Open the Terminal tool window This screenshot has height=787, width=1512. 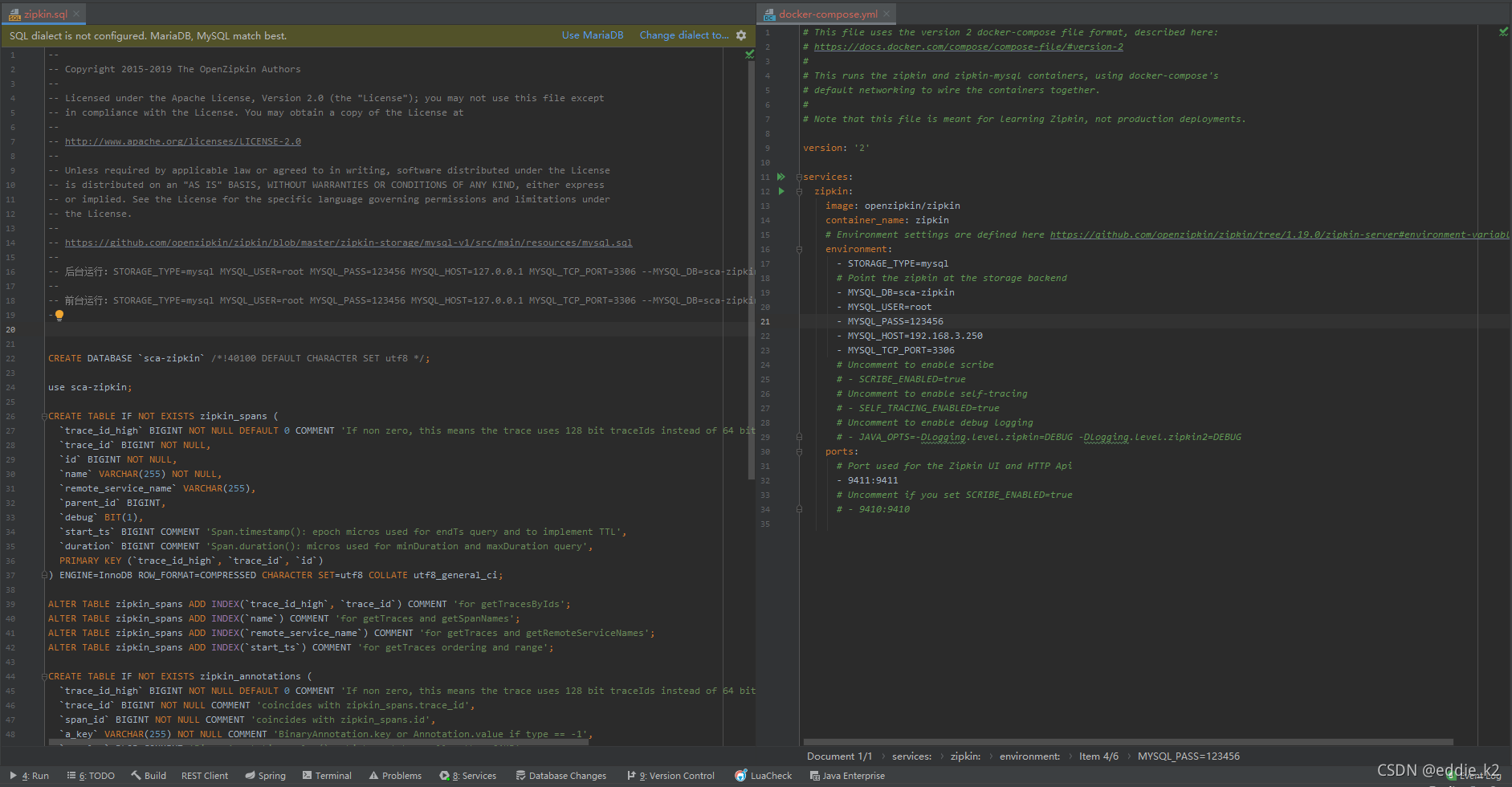tap(327, 776)
